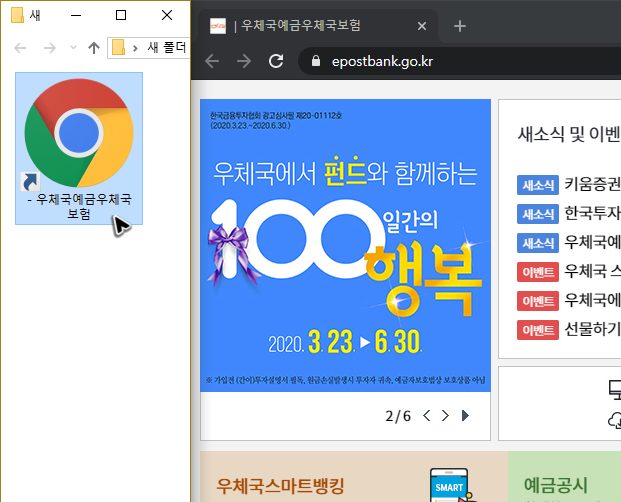Image resolution: width=621 pixels, height=502 pixels.
Task: Click the 새소식 및 이벤트 heading
Action: [569, 134]
